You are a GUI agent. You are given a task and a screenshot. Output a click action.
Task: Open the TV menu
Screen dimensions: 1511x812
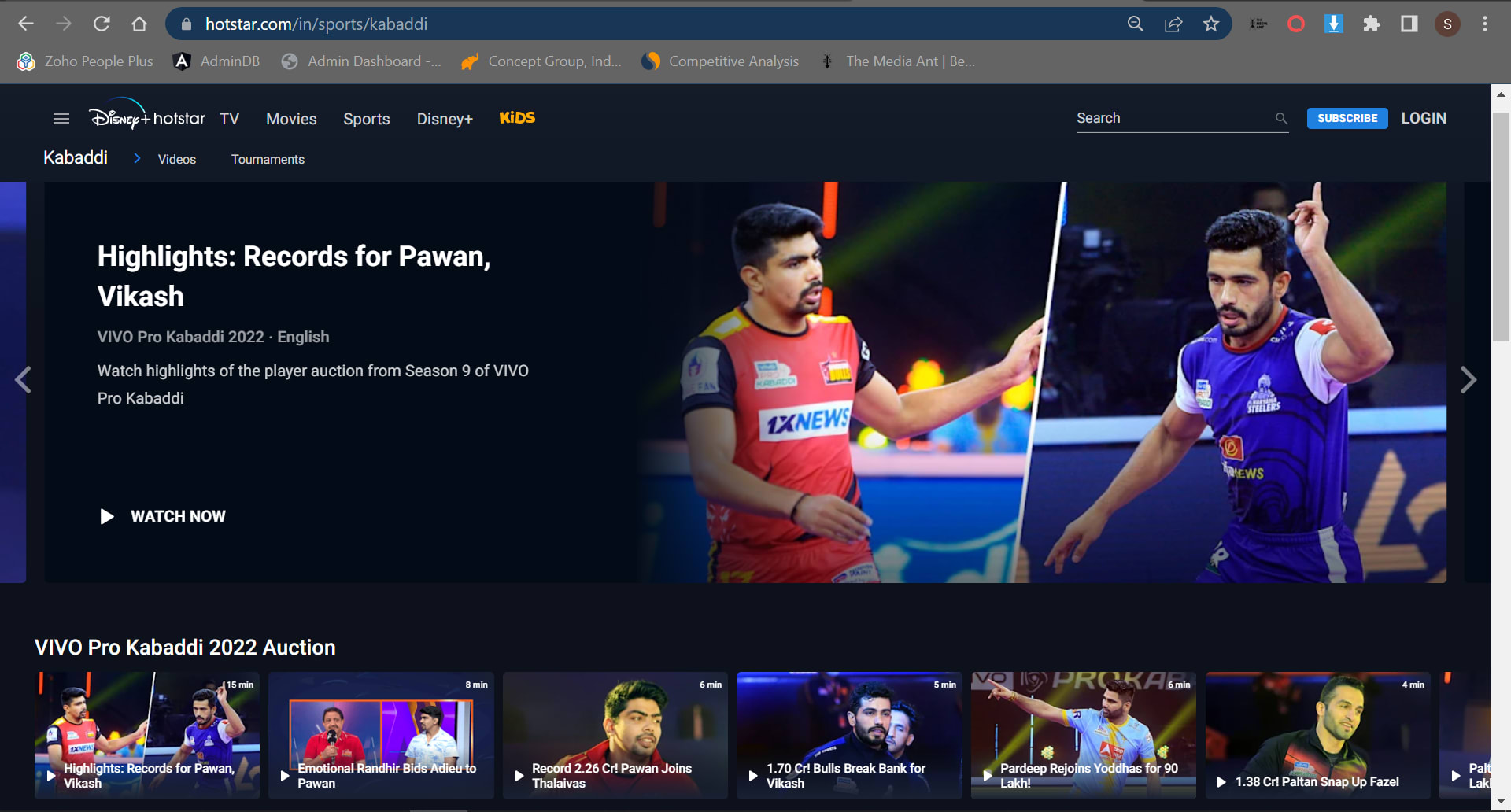pyautogui.click(x=229, y=119)
